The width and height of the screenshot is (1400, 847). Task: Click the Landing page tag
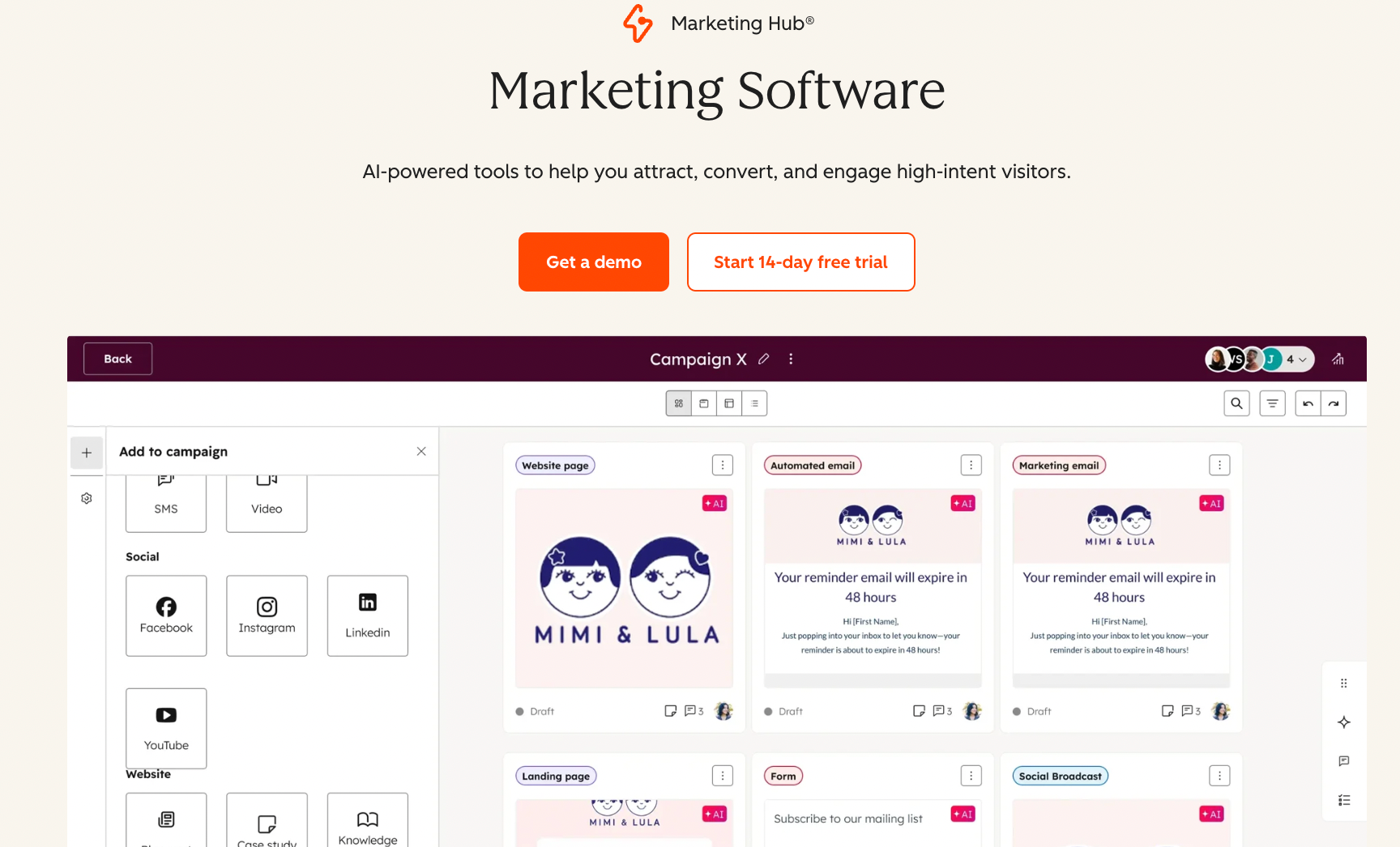pos(556,776)
